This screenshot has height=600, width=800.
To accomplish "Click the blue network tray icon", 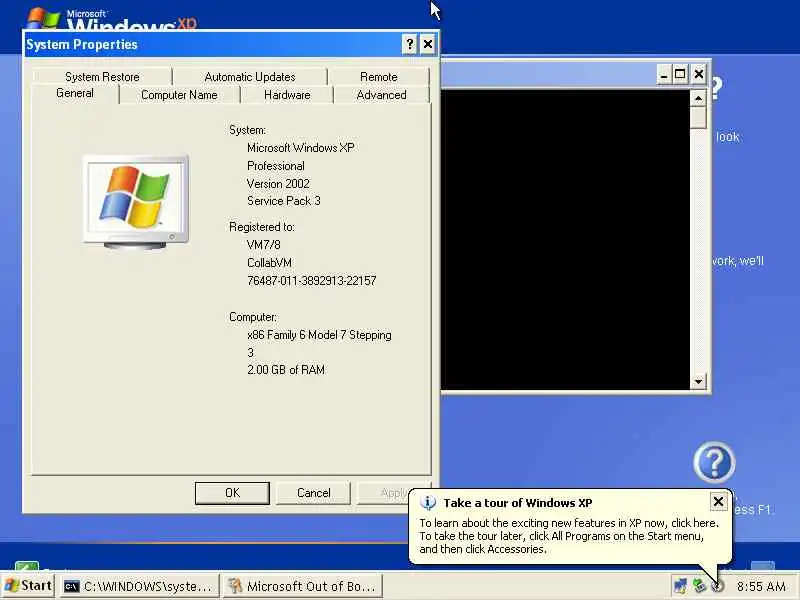I will click(x=680, y=586).
